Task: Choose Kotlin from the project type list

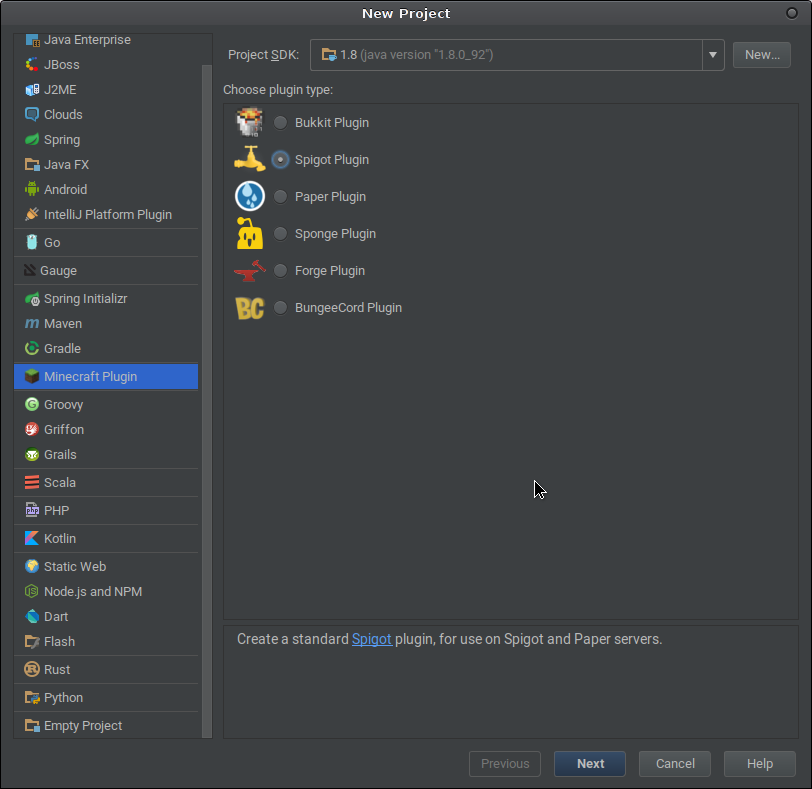Action: 59,538
